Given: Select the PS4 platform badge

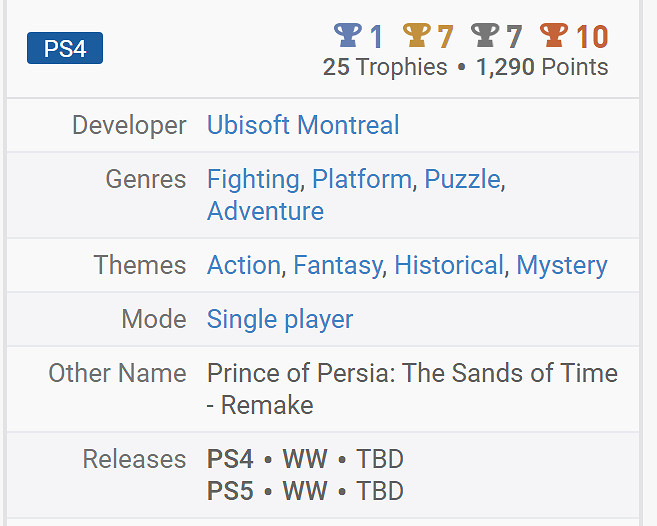Looking at the screenshot, I should (x=65, y=48).
